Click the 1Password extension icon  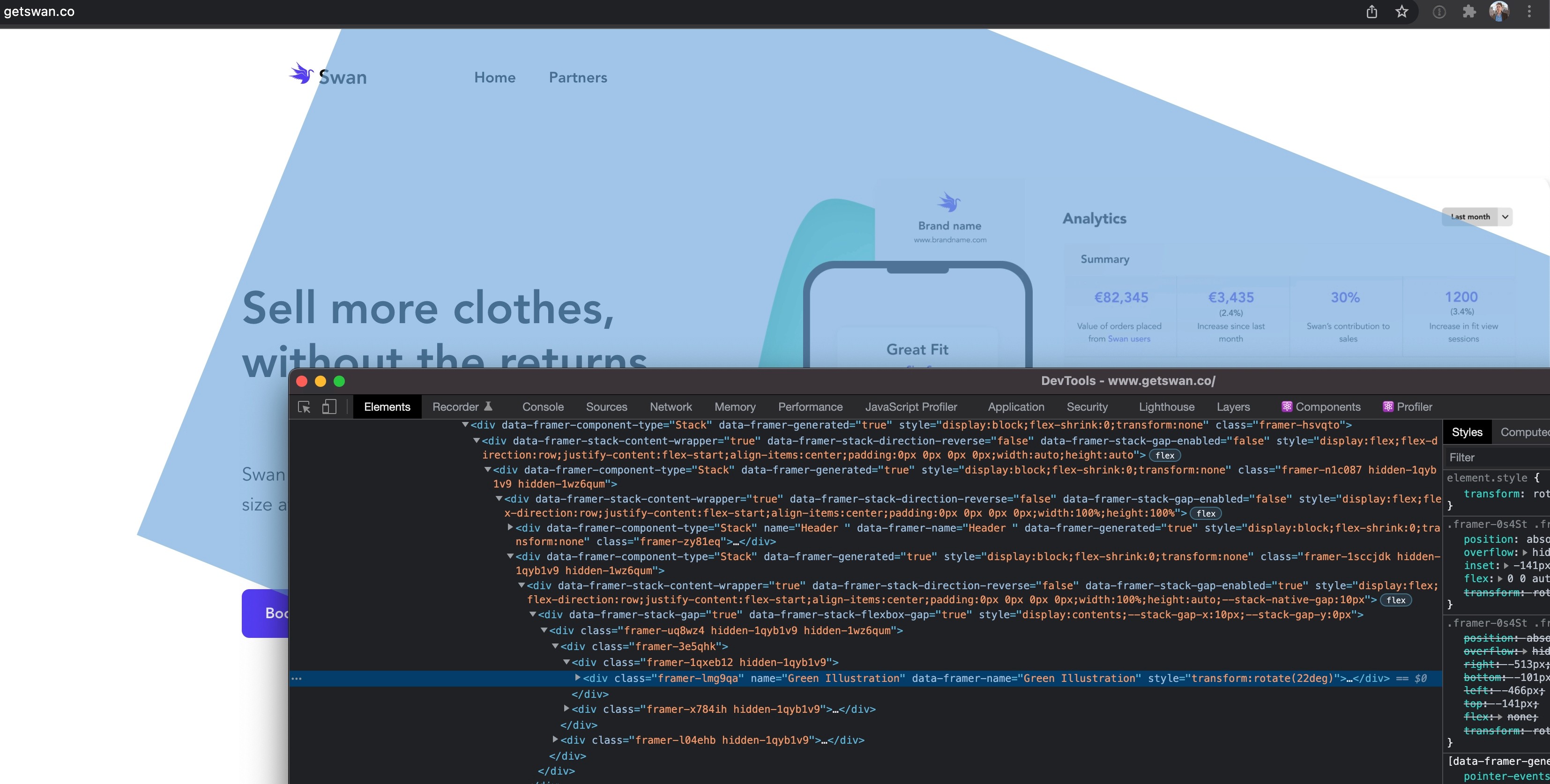click(1438, 11)
